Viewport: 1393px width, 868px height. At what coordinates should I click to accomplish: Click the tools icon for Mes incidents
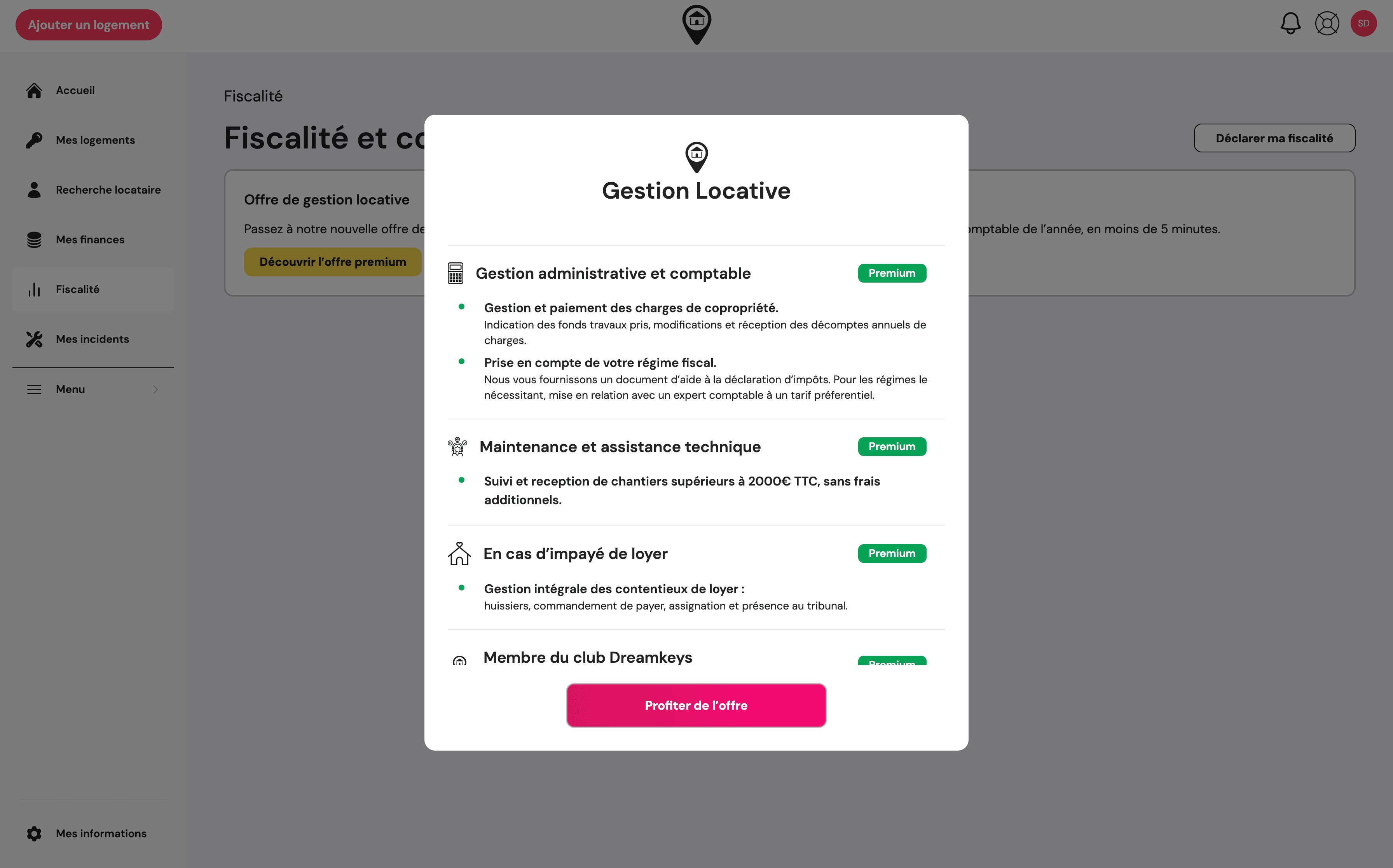point(34,339)
